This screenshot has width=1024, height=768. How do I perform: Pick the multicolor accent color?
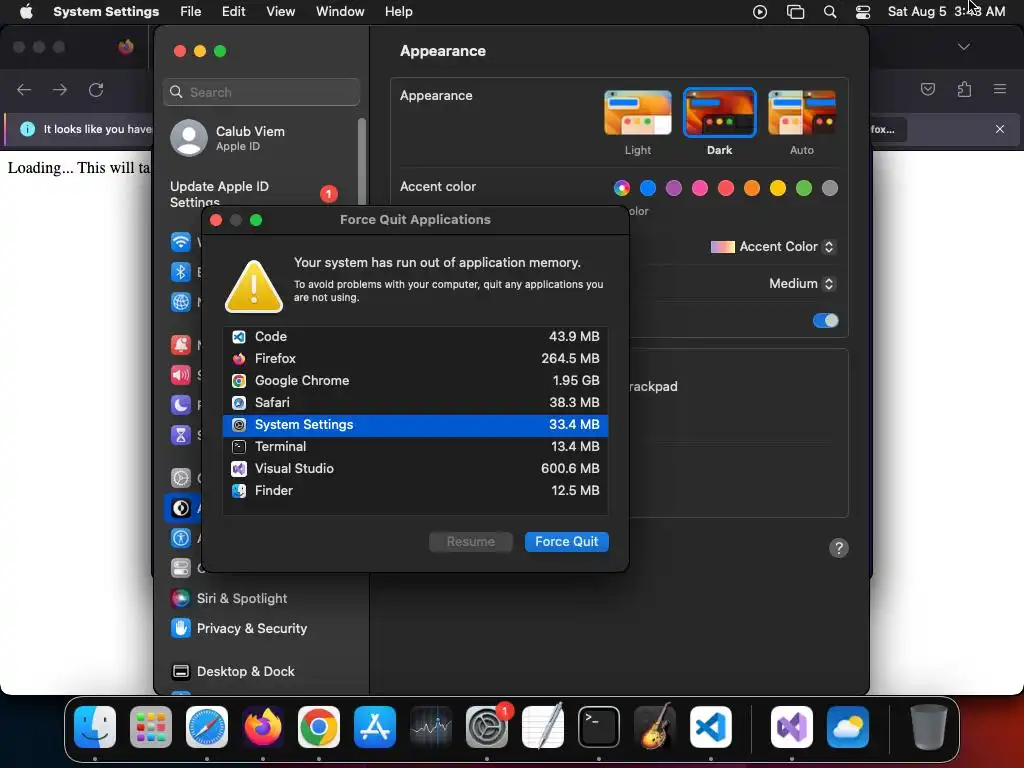click(622, 188)
